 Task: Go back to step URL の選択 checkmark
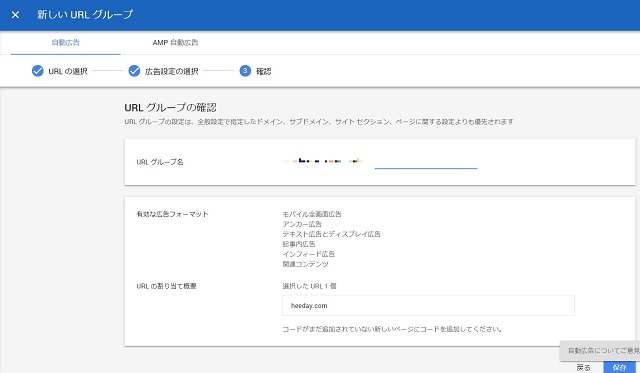38,71
